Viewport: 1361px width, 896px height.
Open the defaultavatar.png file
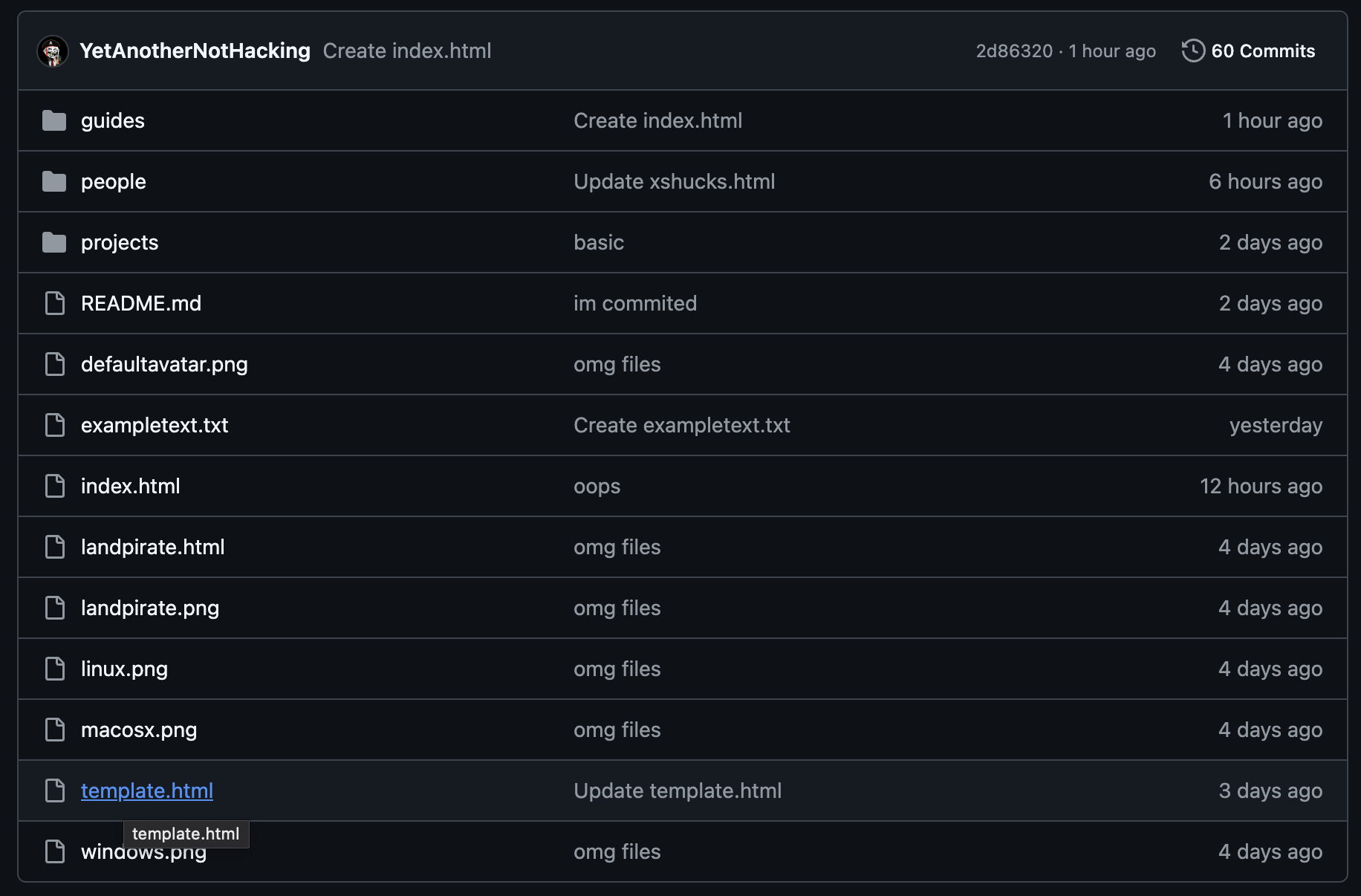(164, 364)
